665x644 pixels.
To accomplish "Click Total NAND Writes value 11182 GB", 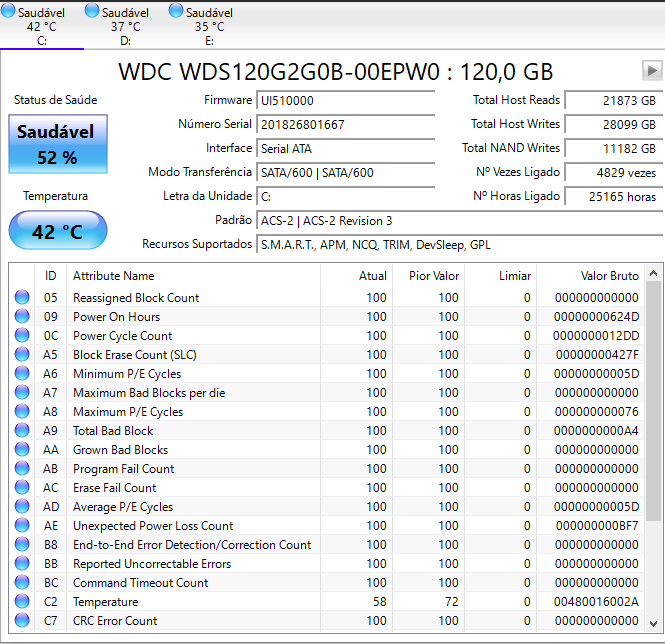I will [x=614, y=148].
